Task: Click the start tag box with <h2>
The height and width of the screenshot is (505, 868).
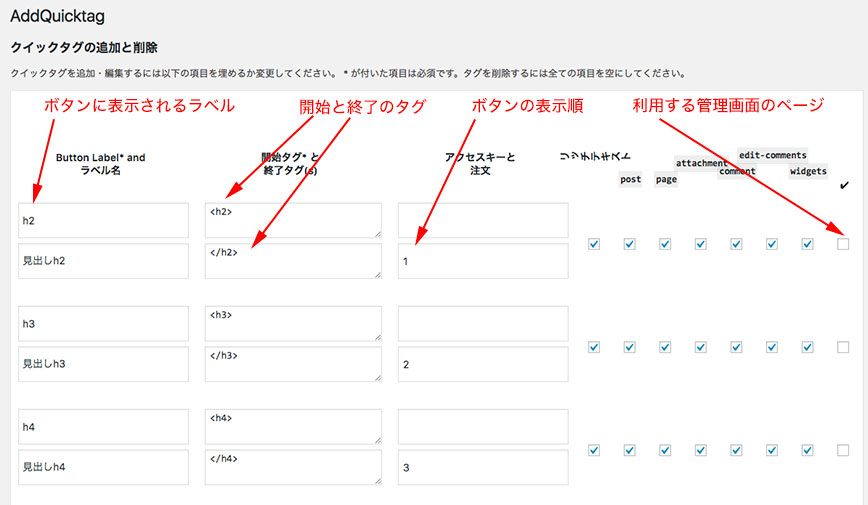Action: coord(293,220)
